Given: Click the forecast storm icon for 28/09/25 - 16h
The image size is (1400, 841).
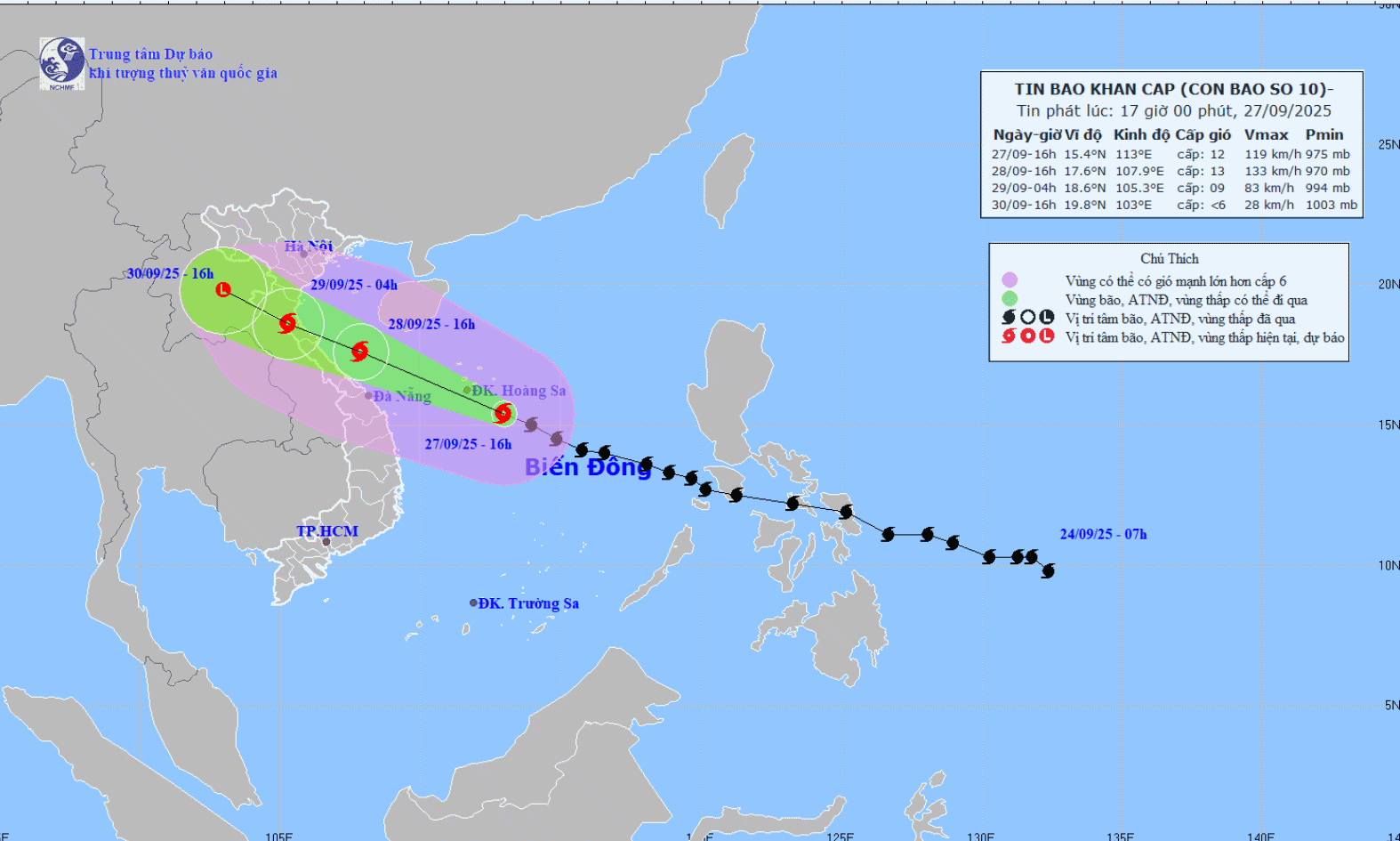Looking at the screenshot, I should click(x=359, y=351).
